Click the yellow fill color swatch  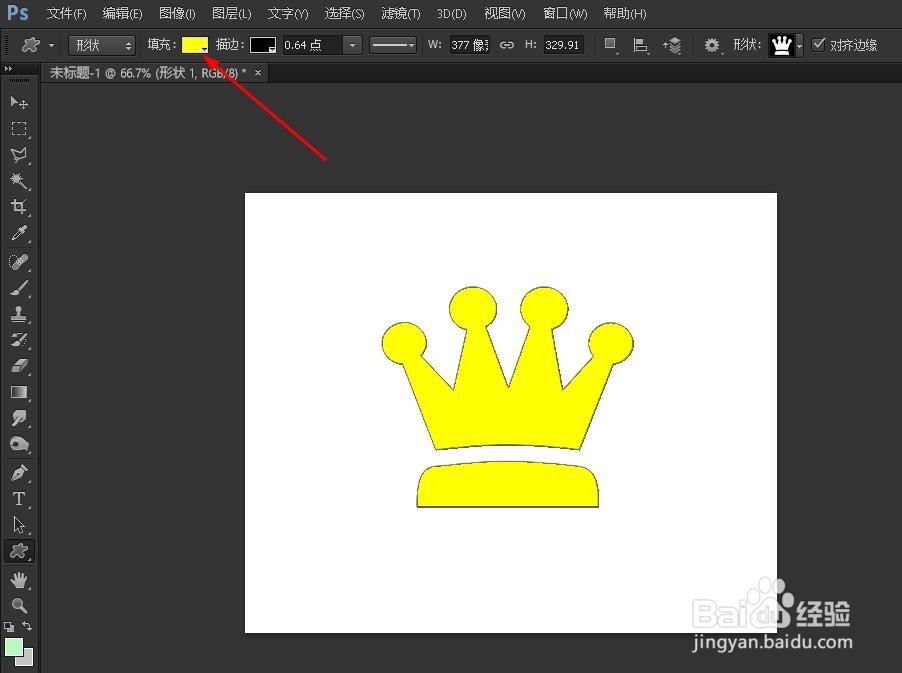(194, 45)
